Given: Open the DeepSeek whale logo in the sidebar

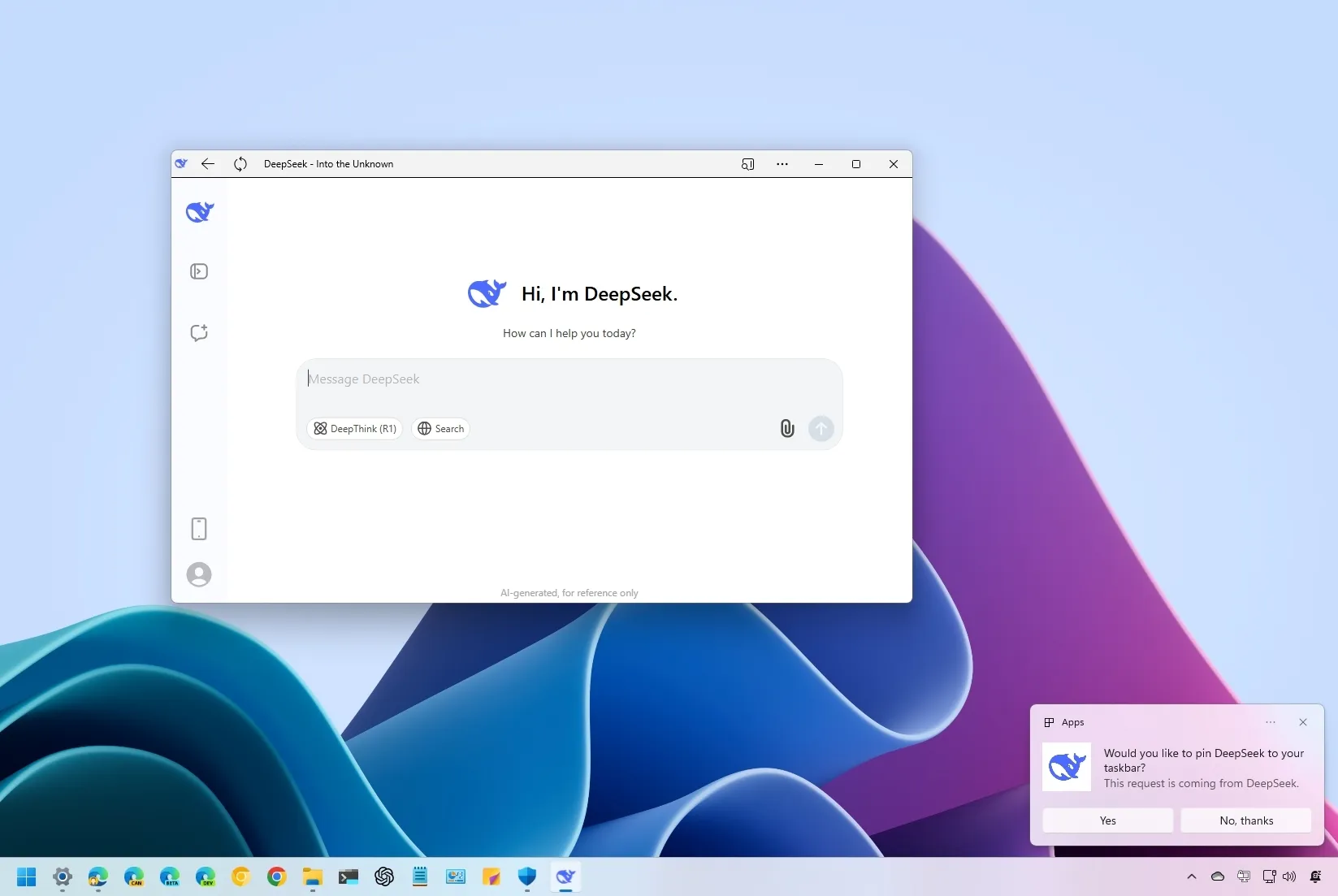Looking at the screenshot, I should point(198,211).
